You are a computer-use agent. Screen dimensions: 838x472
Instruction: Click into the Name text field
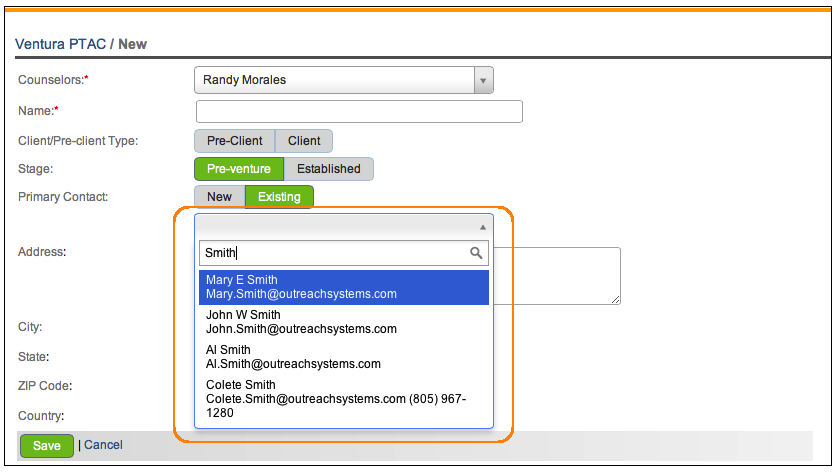[x=359, y=111]
